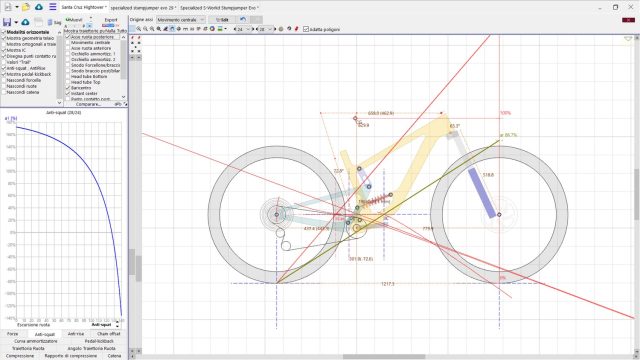Open the Traiettoria Ruota tab
Screen dimensions: 640x360
pyautogui.click(x=28, y=349)
